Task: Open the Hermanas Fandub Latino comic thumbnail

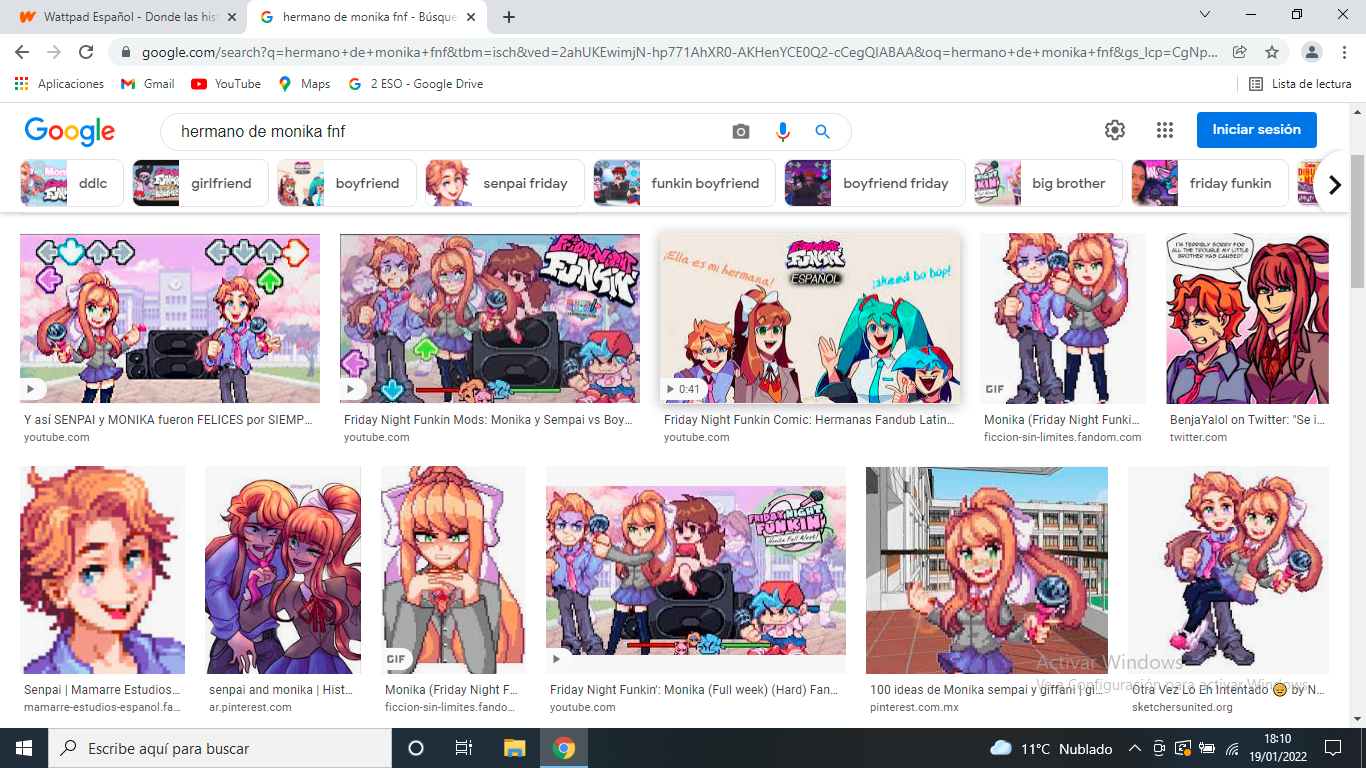Action: pos(810,318)
